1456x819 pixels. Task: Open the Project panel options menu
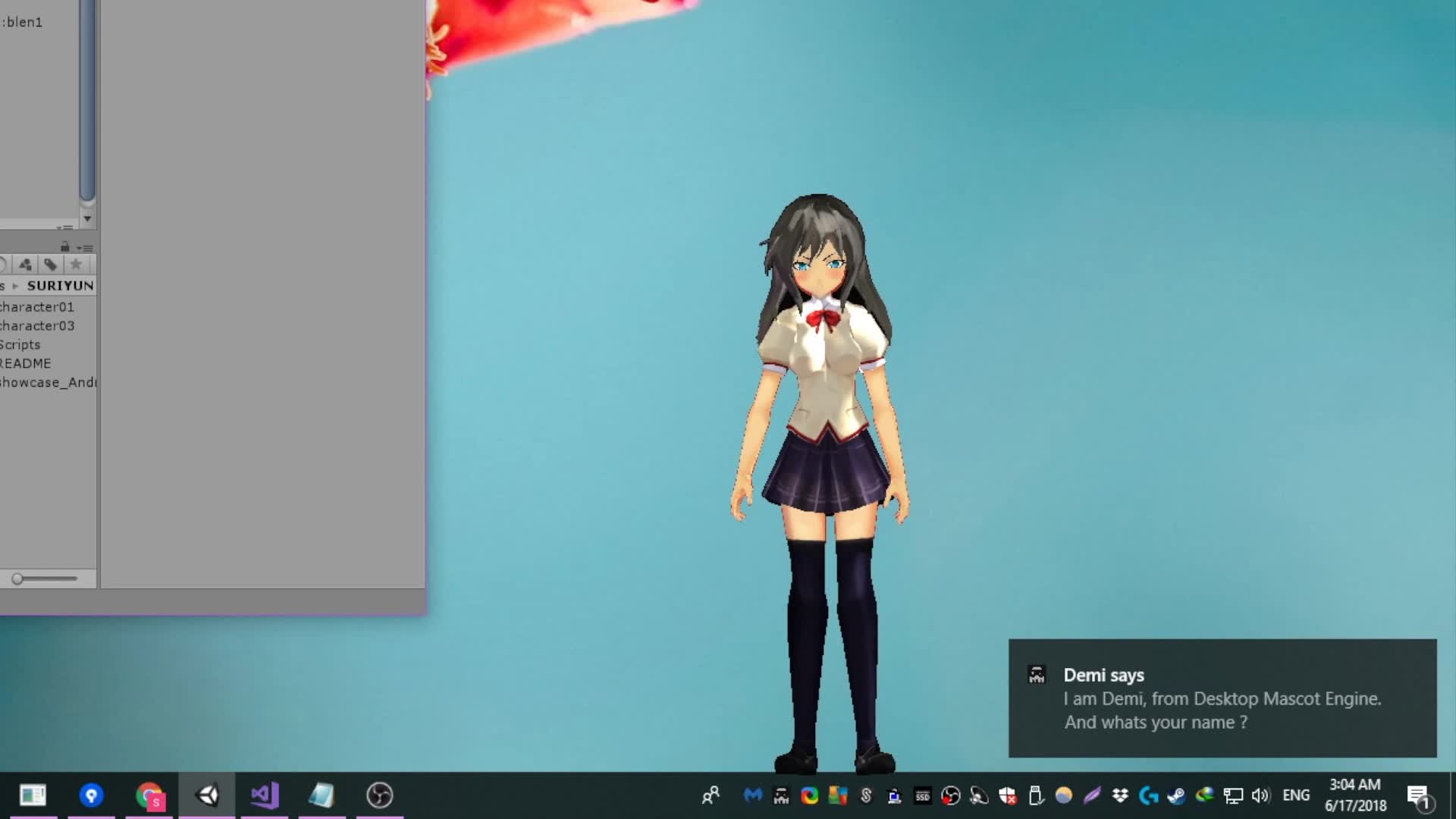click(x=86, y=248)
